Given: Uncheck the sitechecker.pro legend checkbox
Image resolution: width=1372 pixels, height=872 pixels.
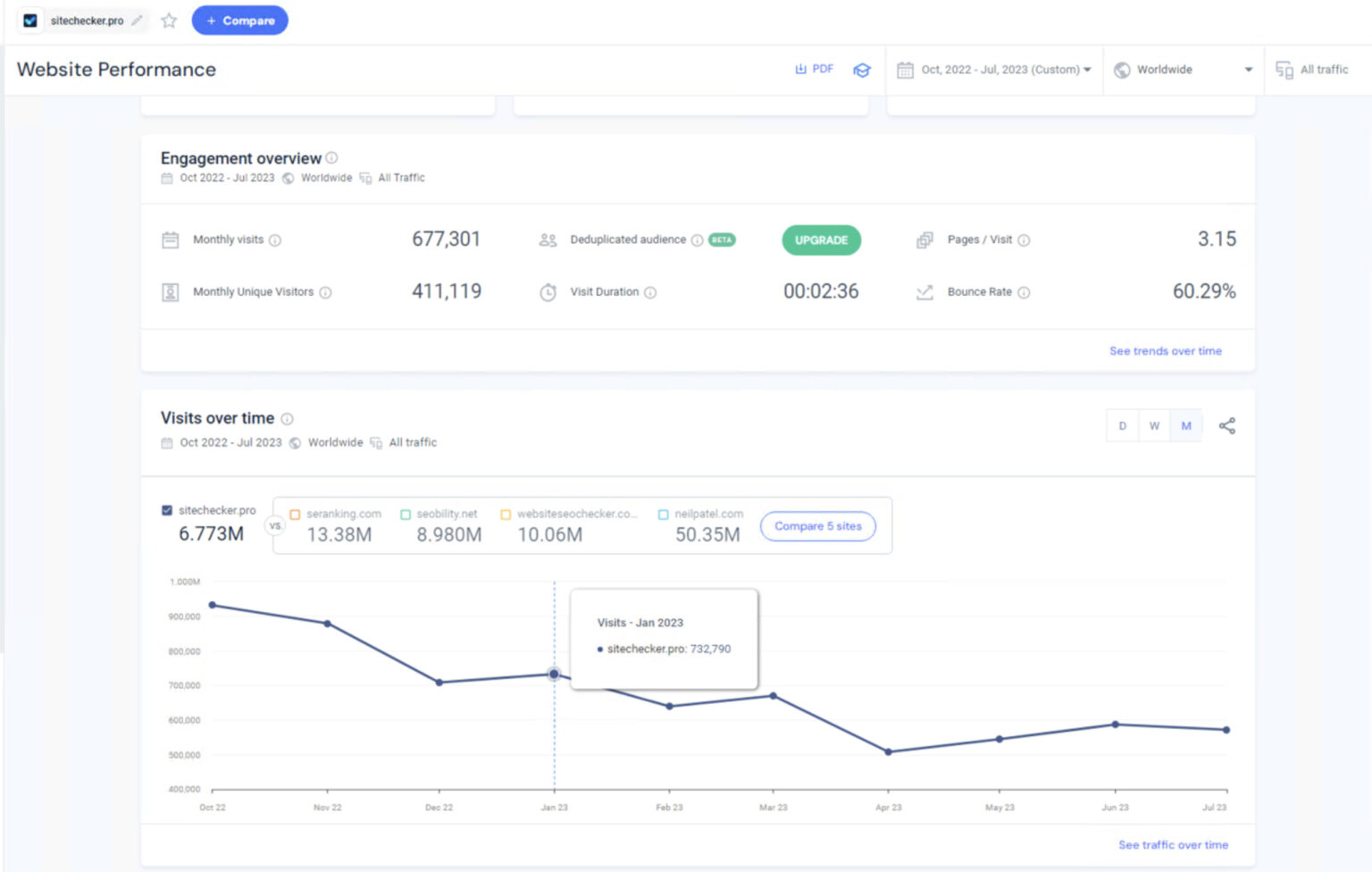Looking at the screenshot, I should pyautogui.click(x=165, y=509).
